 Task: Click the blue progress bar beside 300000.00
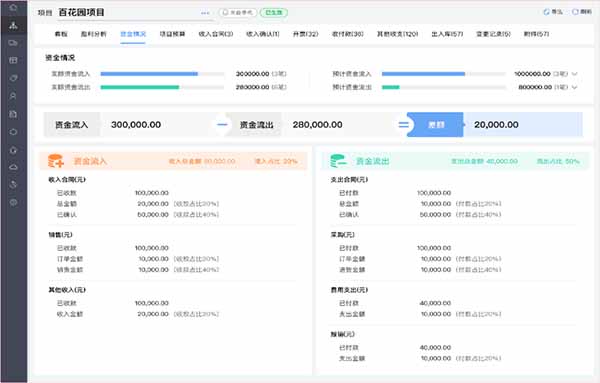pyautogui.click(x=149, y=74)
